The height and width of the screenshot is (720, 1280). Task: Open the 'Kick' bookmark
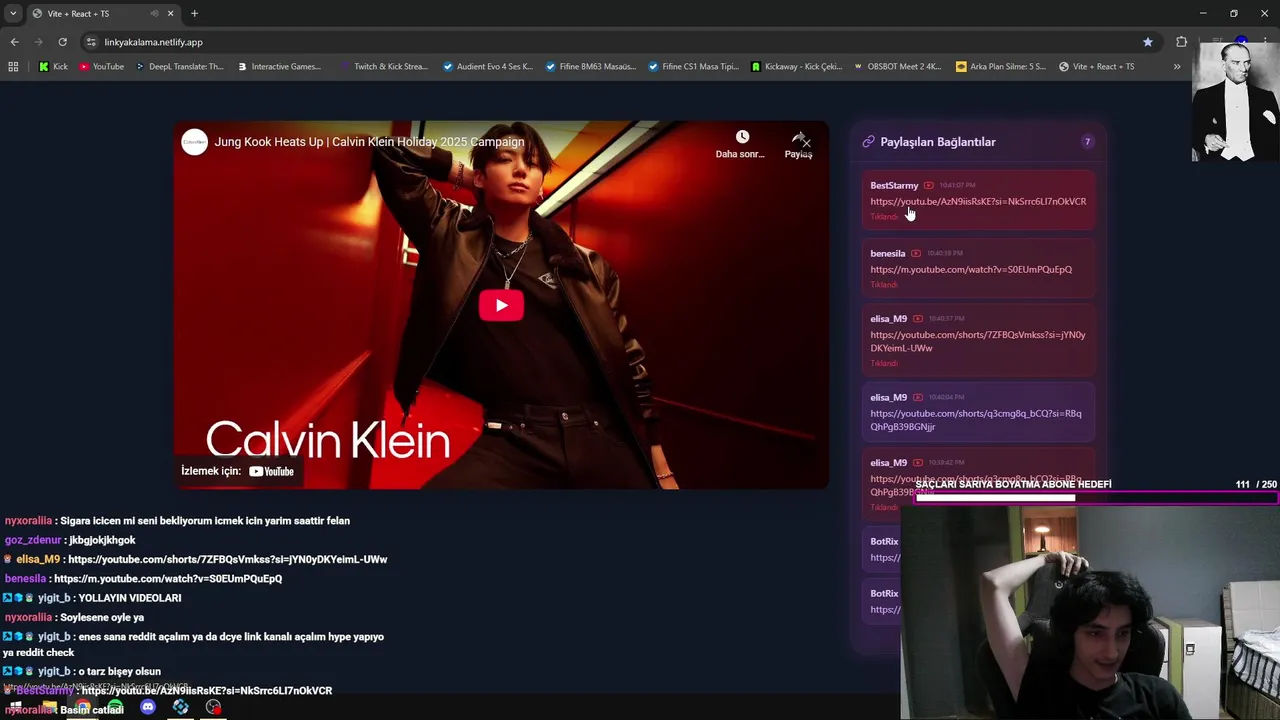53,67
